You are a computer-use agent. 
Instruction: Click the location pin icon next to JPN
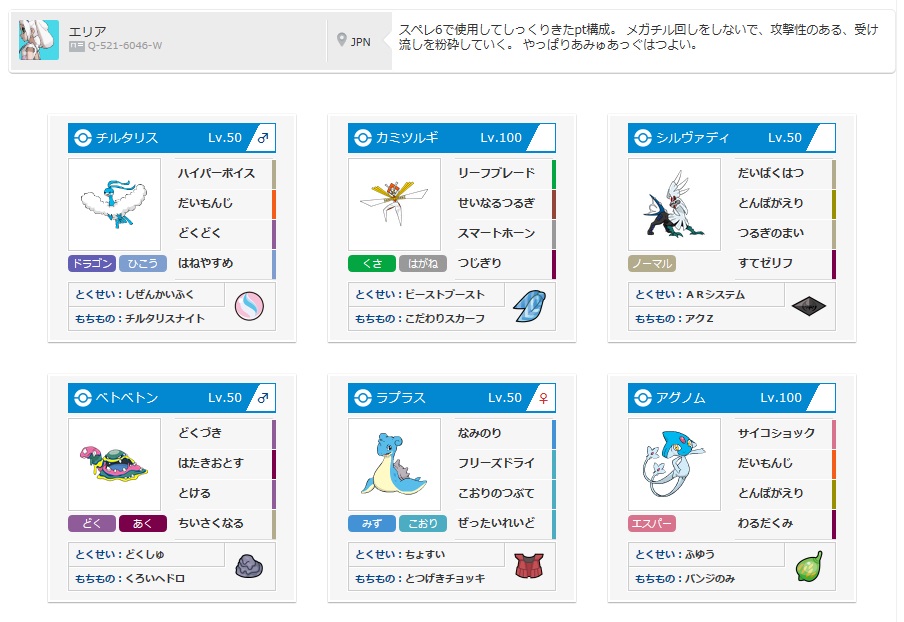pyautogui.click(x=341, y=40)
